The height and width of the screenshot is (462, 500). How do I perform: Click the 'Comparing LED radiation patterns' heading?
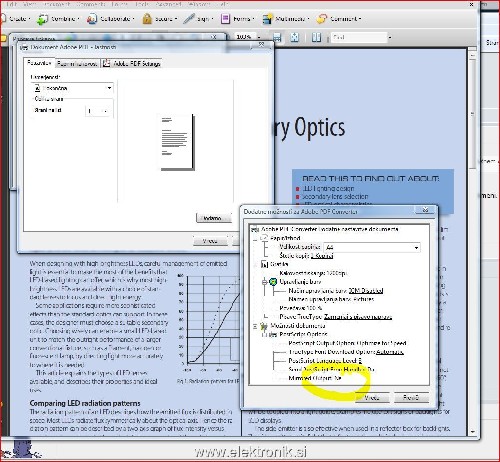85,403
